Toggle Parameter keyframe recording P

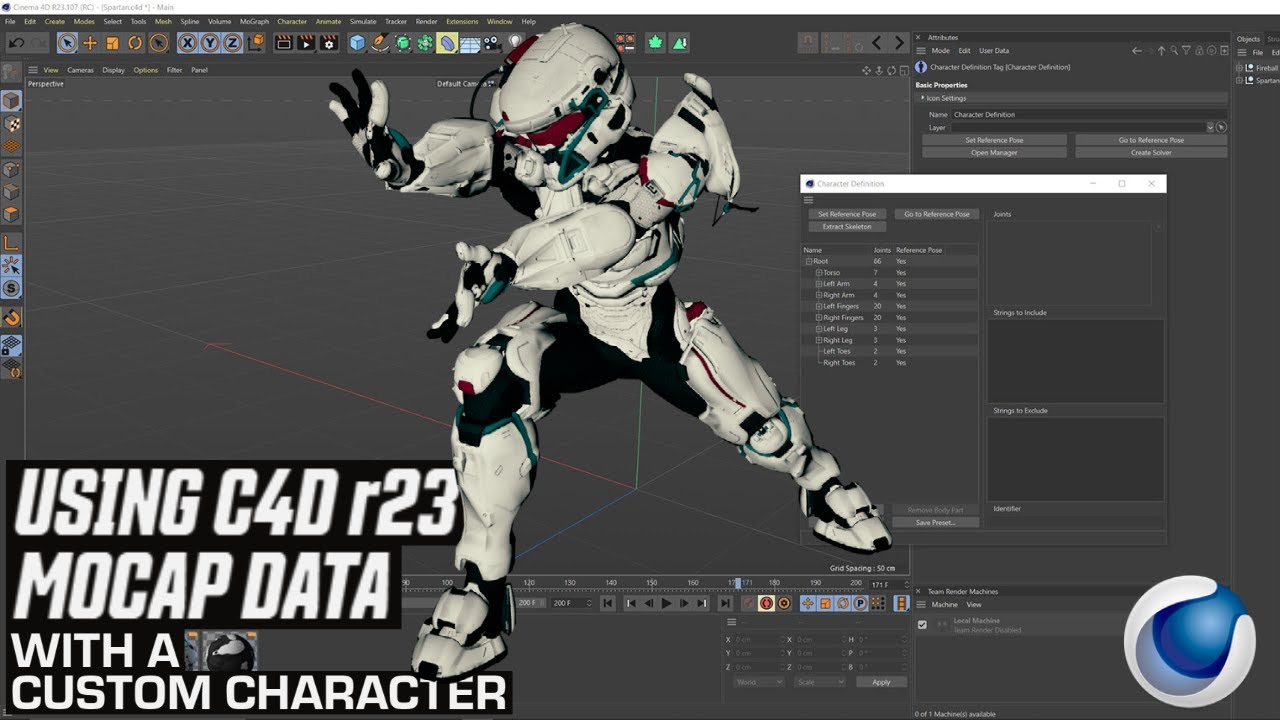[860, 603]
